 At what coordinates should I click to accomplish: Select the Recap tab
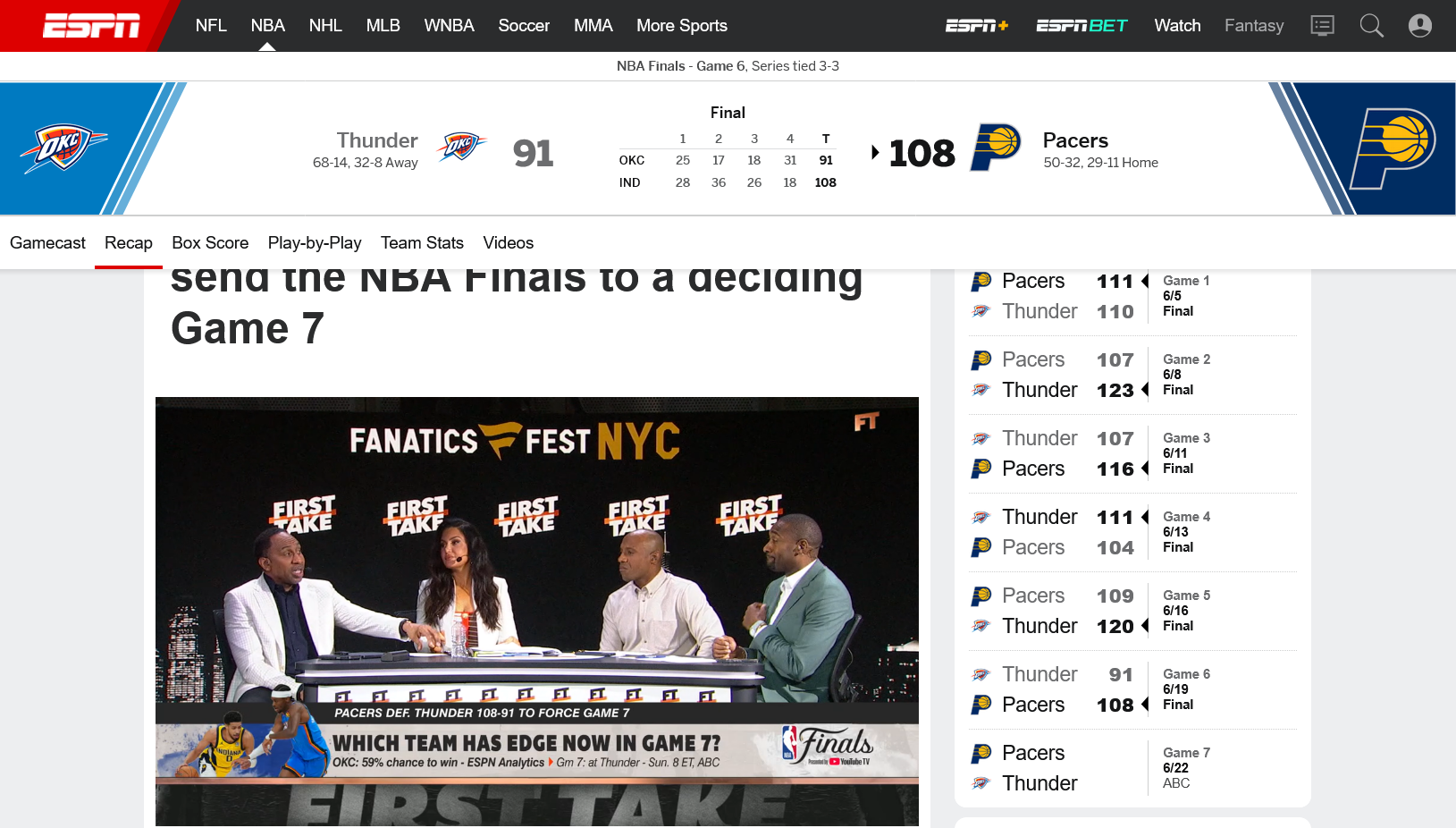click(x=129, y=243)
